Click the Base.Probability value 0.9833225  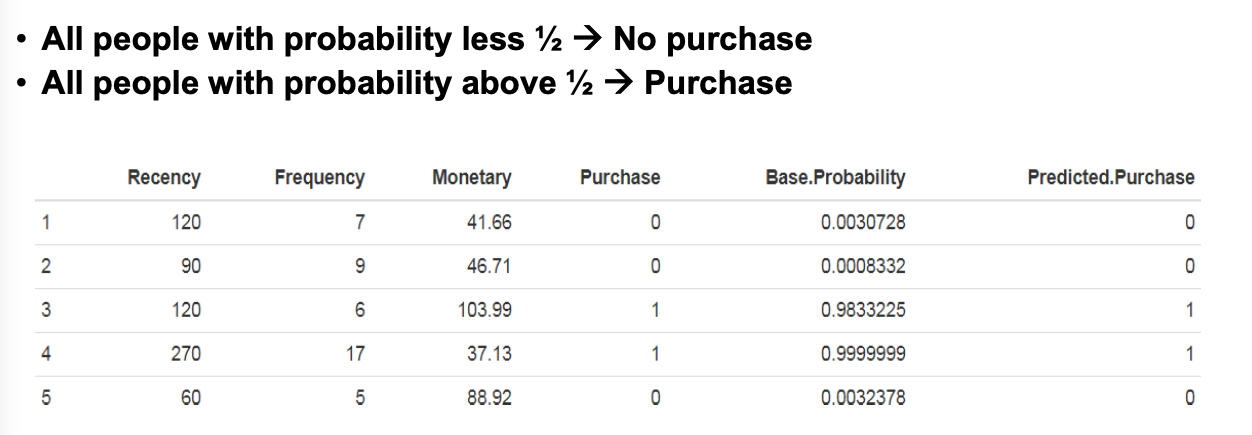863,311
